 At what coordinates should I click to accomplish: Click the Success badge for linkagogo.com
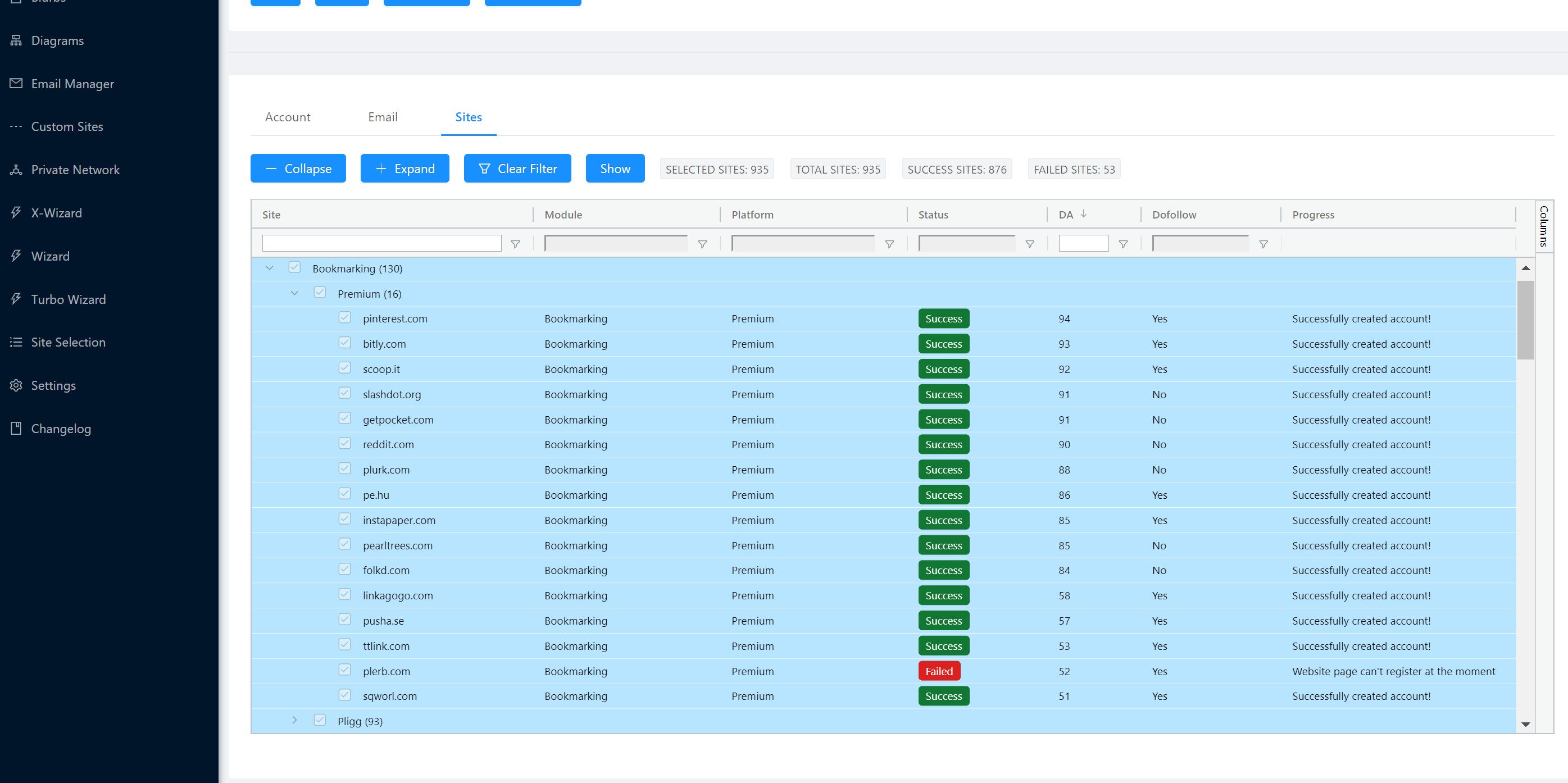(943, 595)
